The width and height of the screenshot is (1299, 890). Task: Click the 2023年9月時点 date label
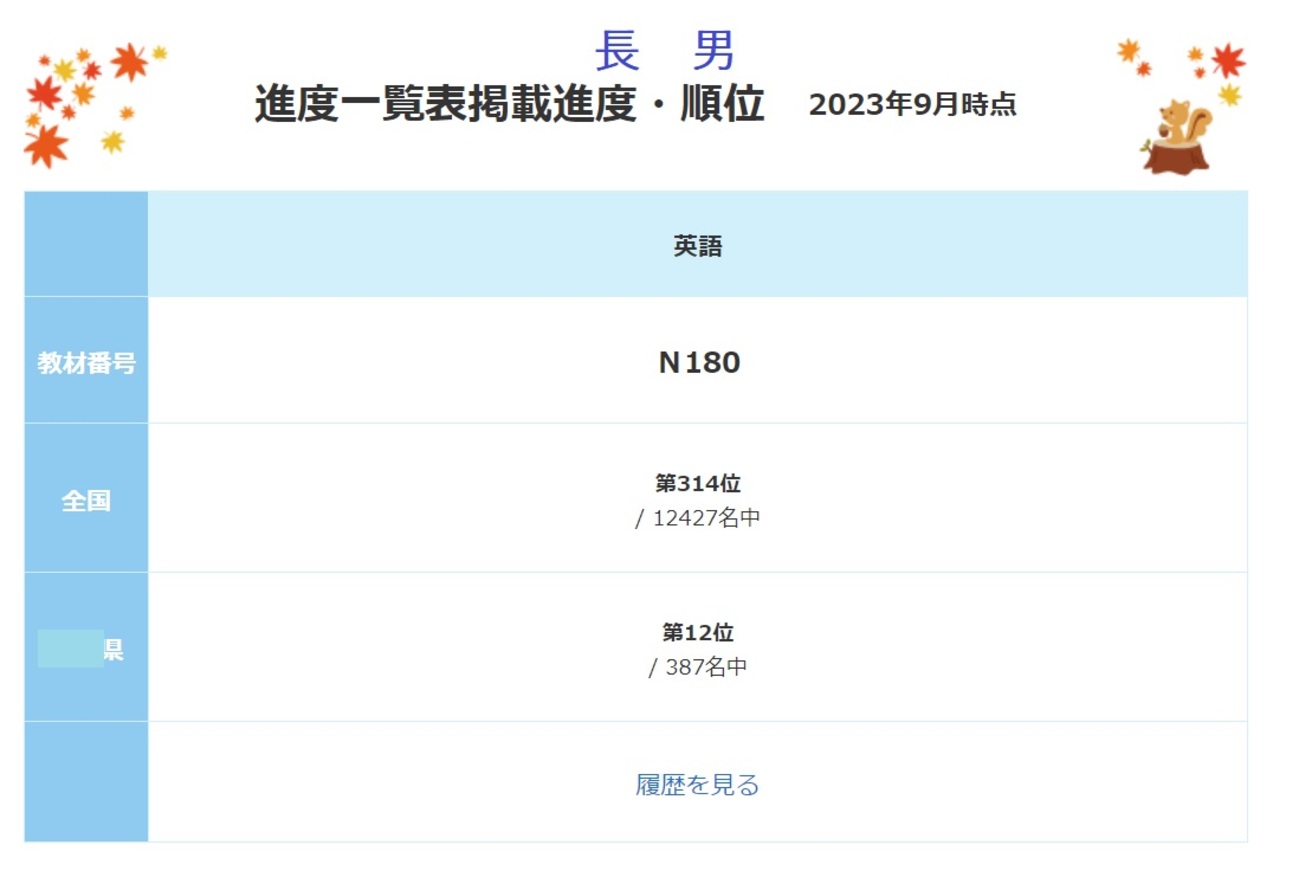912,105
